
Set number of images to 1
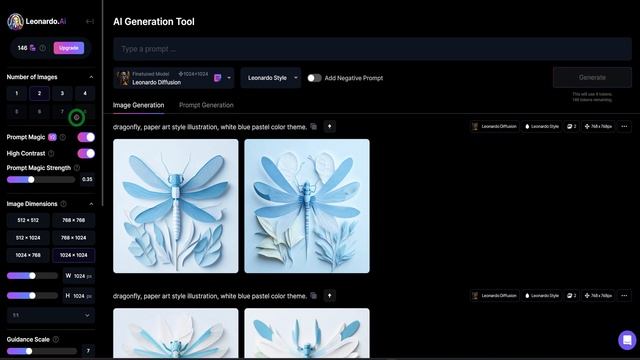click(x=17, y=93)
